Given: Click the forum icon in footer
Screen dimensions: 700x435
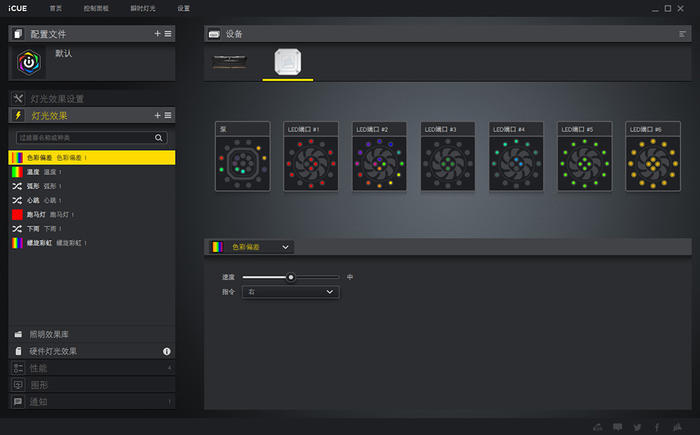Looking at the screenshot, I should (x=598, y=427).
